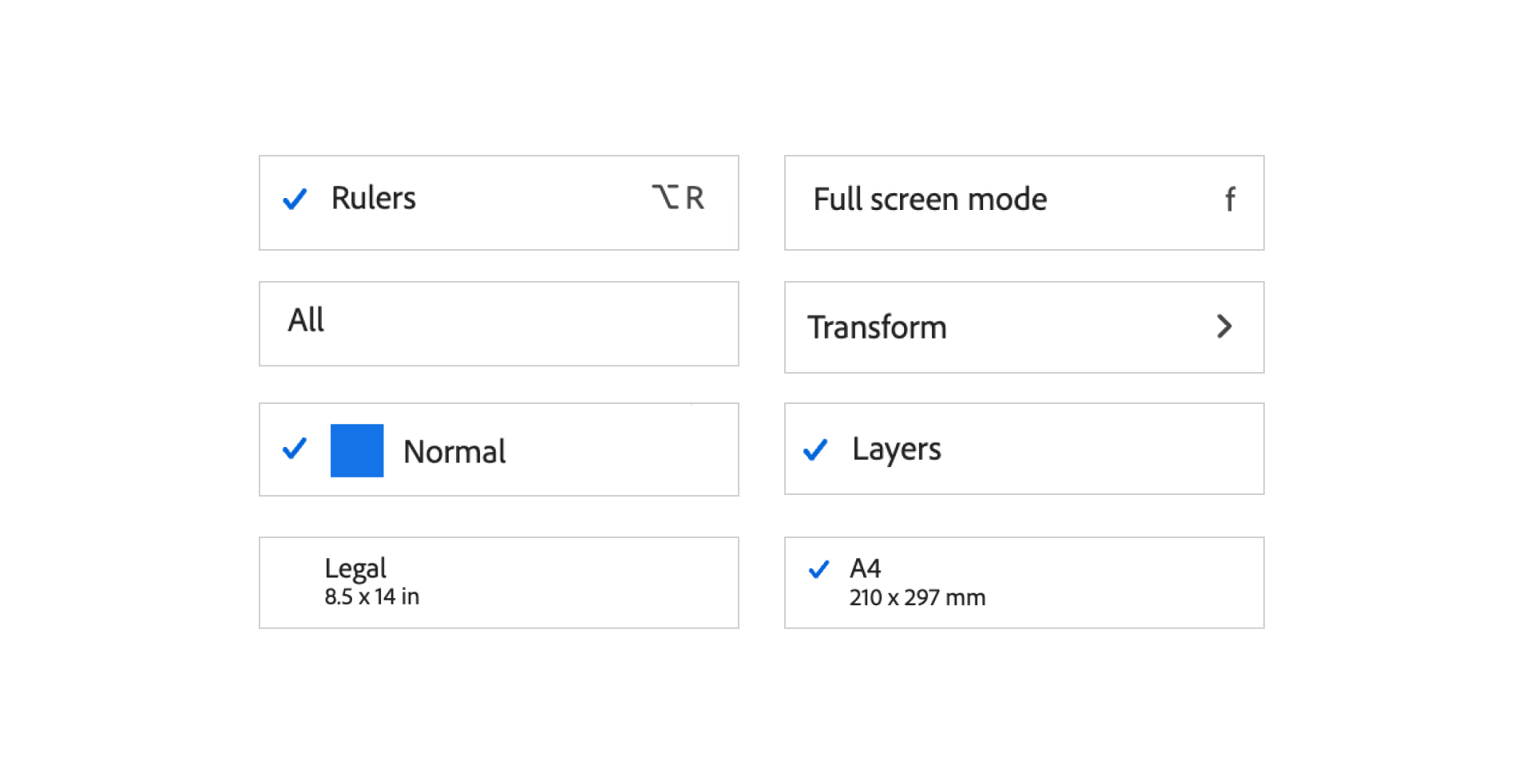
Task: Click the Rulers label text
Action: pos(373,198)
